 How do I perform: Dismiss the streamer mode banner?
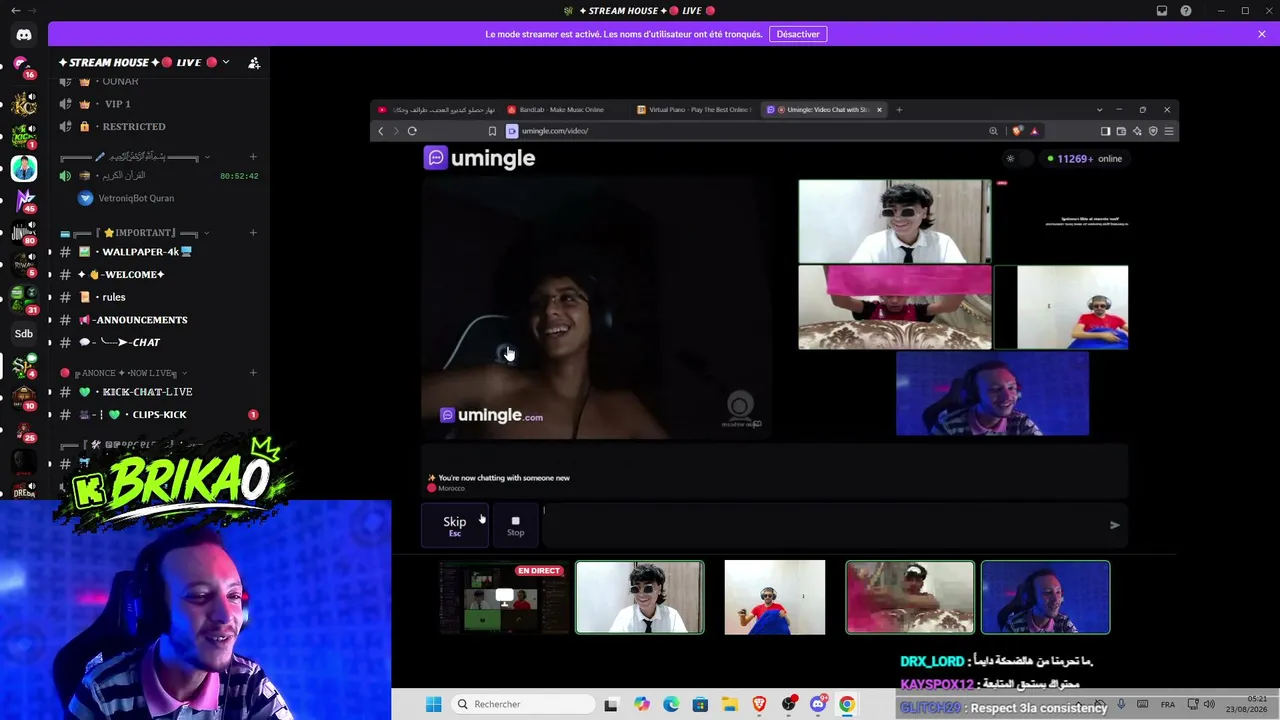coord(1262,34)
